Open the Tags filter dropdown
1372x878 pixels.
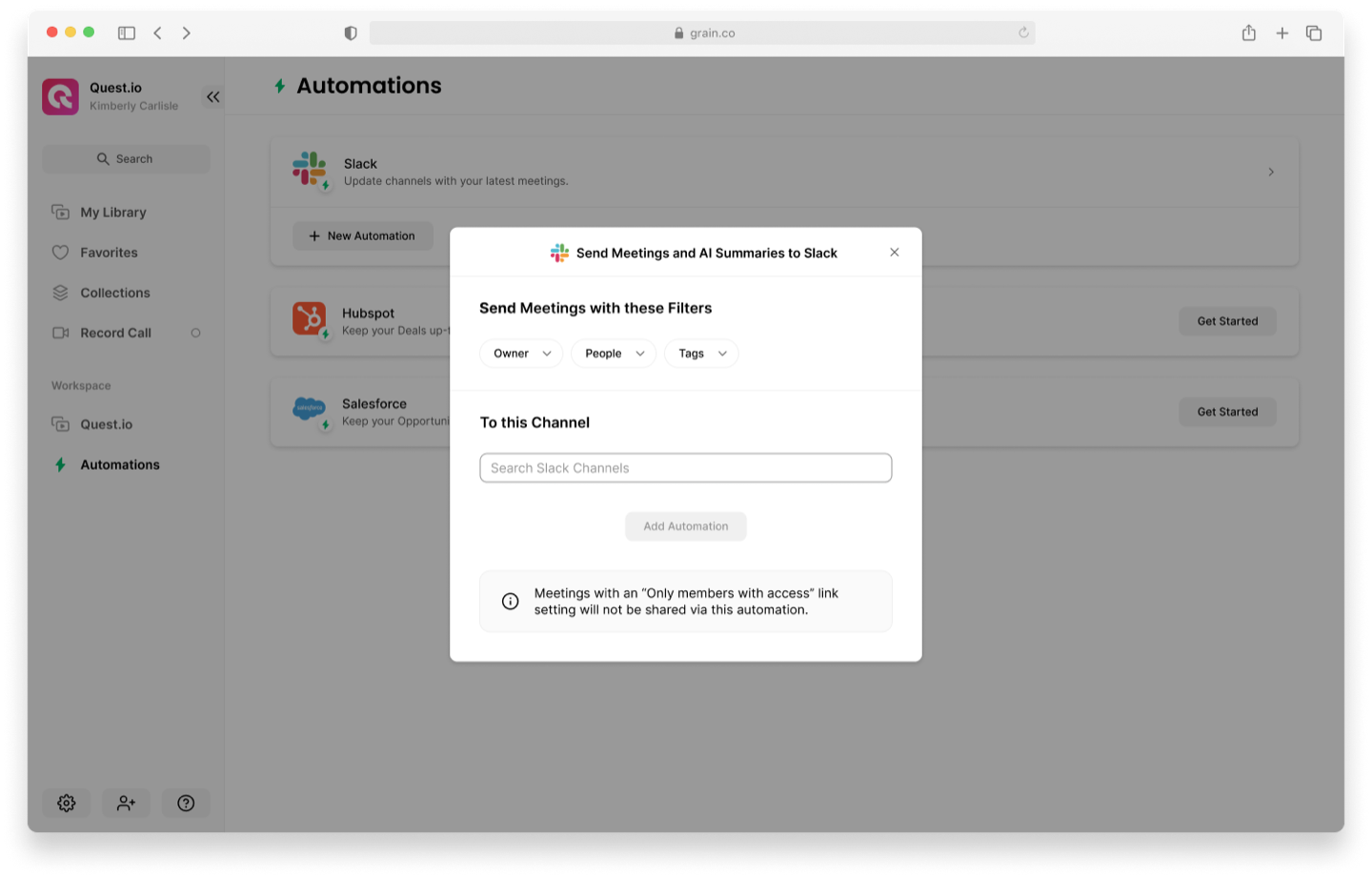click(701, 354)
